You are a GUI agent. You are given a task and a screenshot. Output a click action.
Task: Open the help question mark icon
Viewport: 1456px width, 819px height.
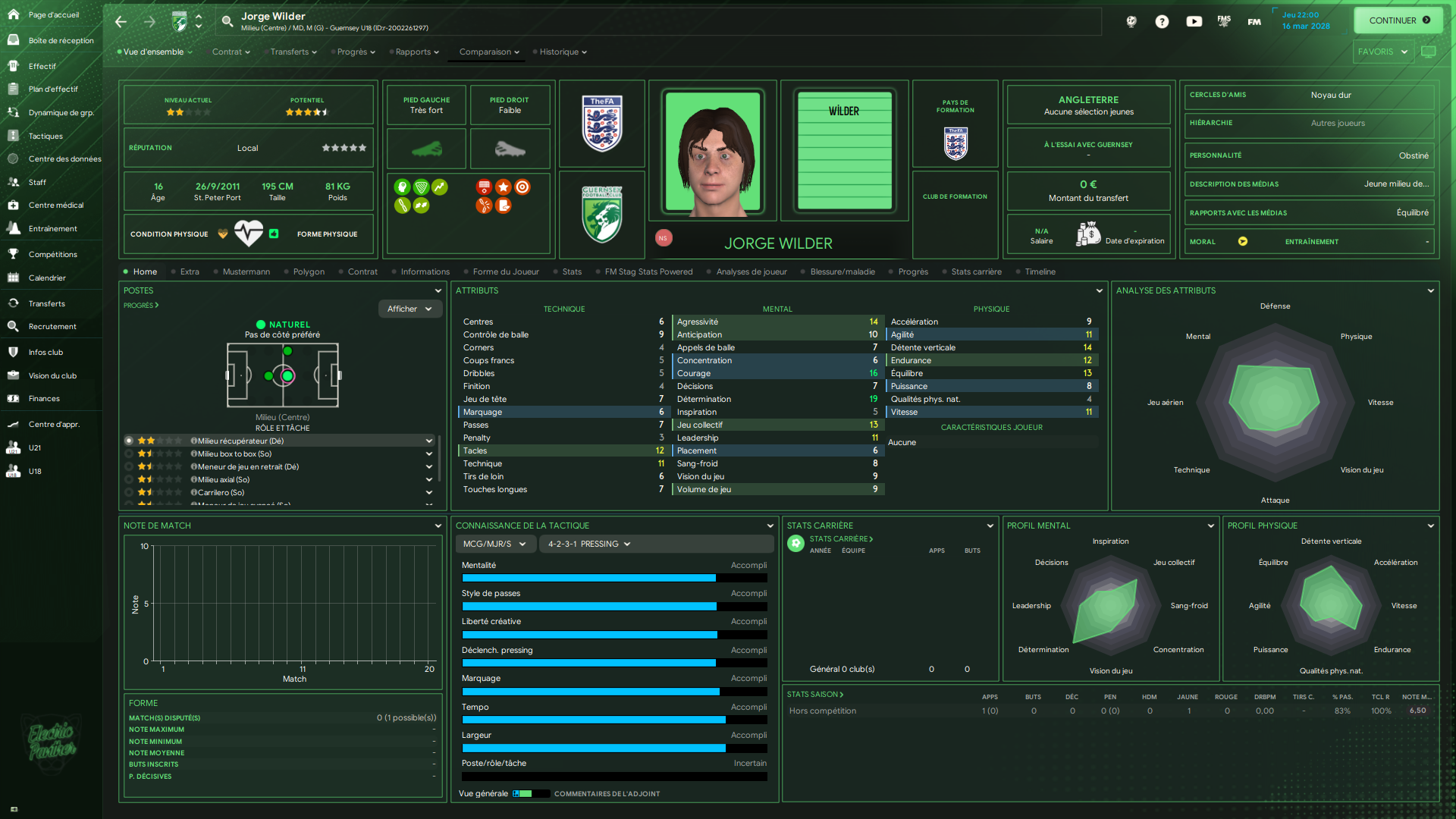point(1162,21)
